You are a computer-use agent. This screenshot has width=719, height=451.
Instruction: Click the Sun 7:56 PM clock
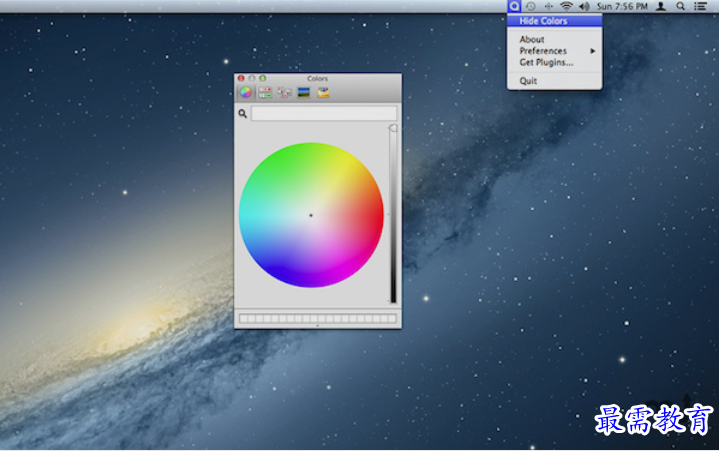point(622,6)
